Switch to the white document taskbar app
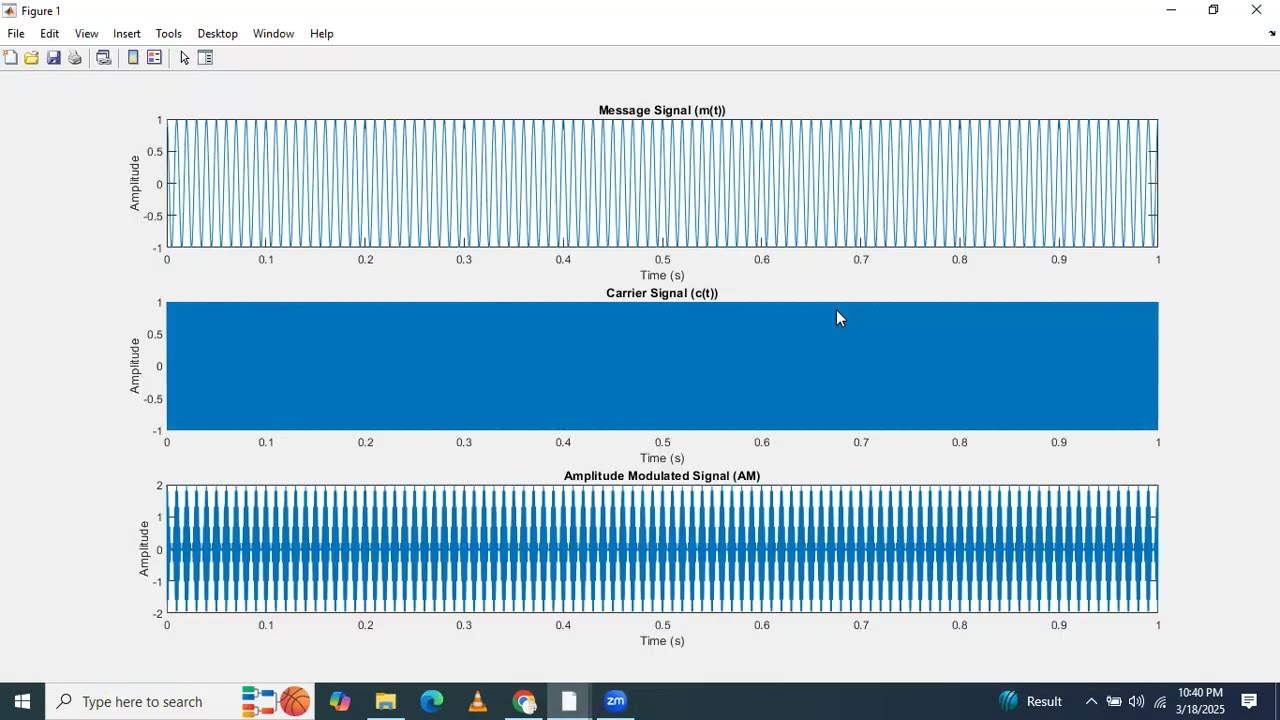This screenshot has height=720, width=1280. click(x=569, y=702)
